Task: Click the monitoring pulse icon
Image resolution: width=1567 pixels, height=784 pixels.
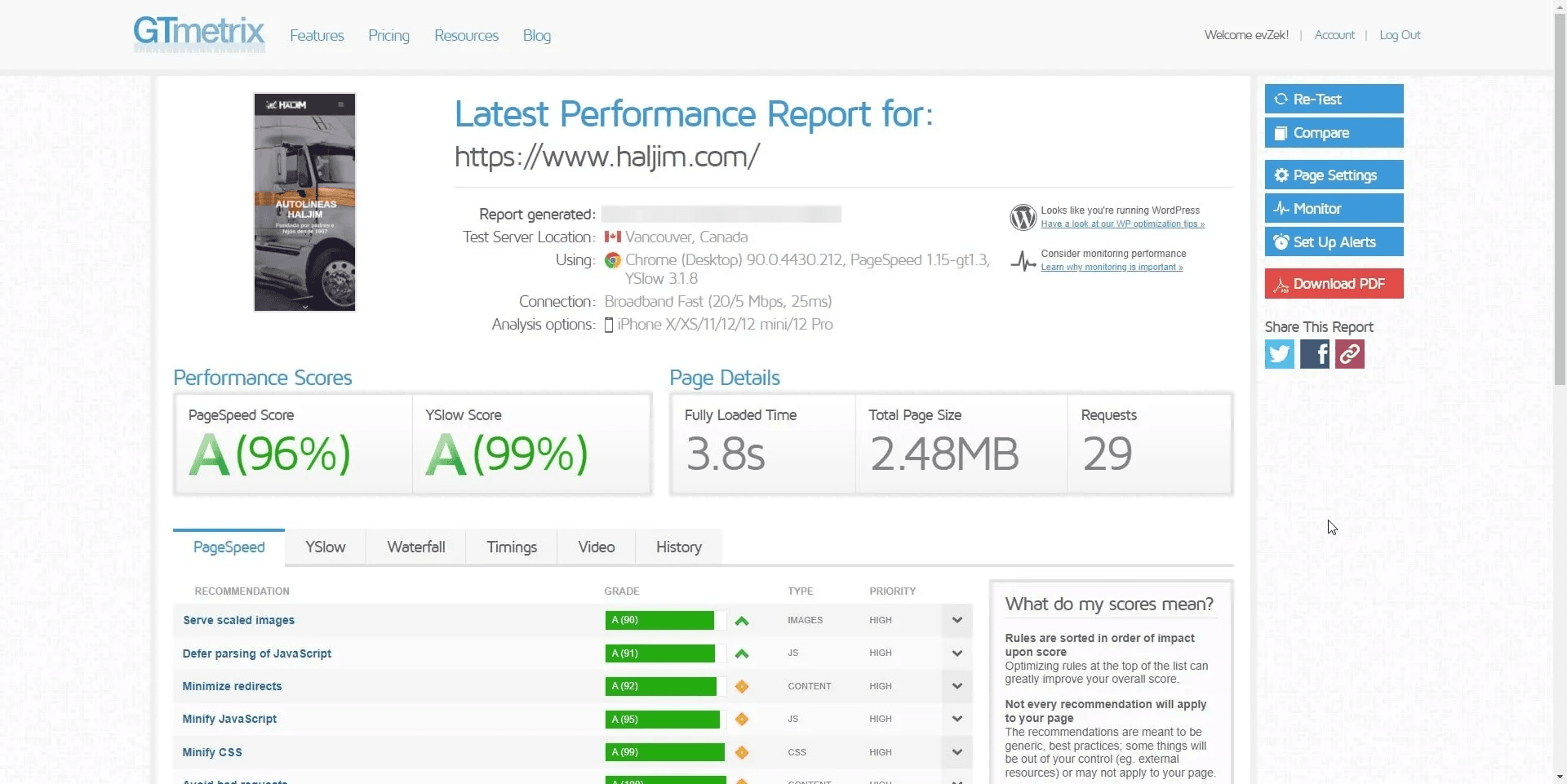Action: tap(1023, 261)
